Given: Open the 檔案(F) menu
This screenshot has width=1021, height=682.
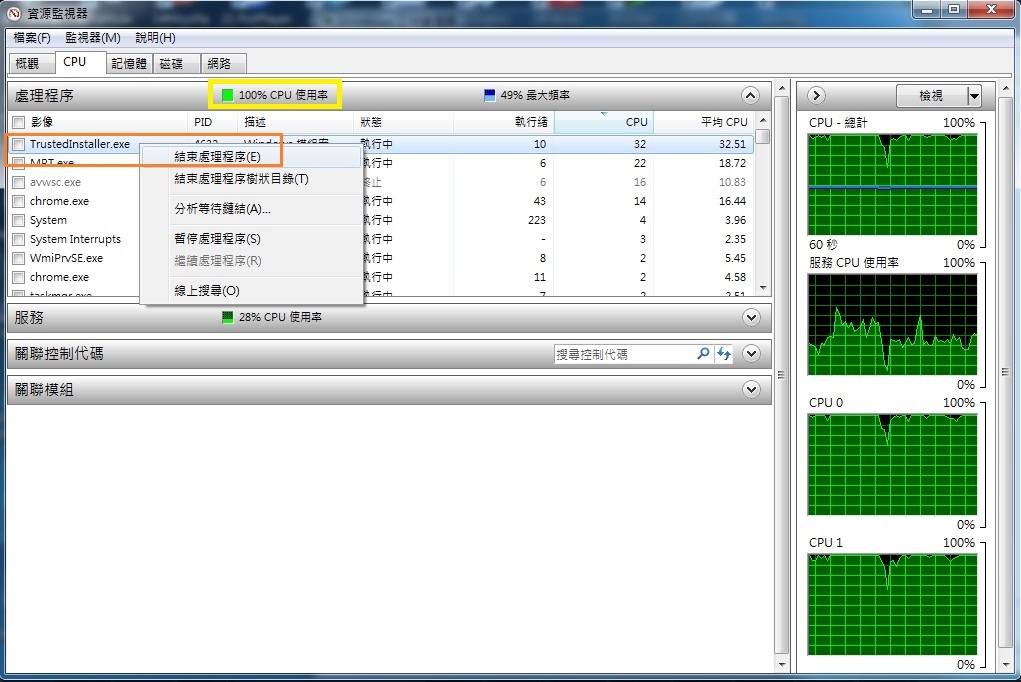Looking at the screenshot, I should click(32, 38).
